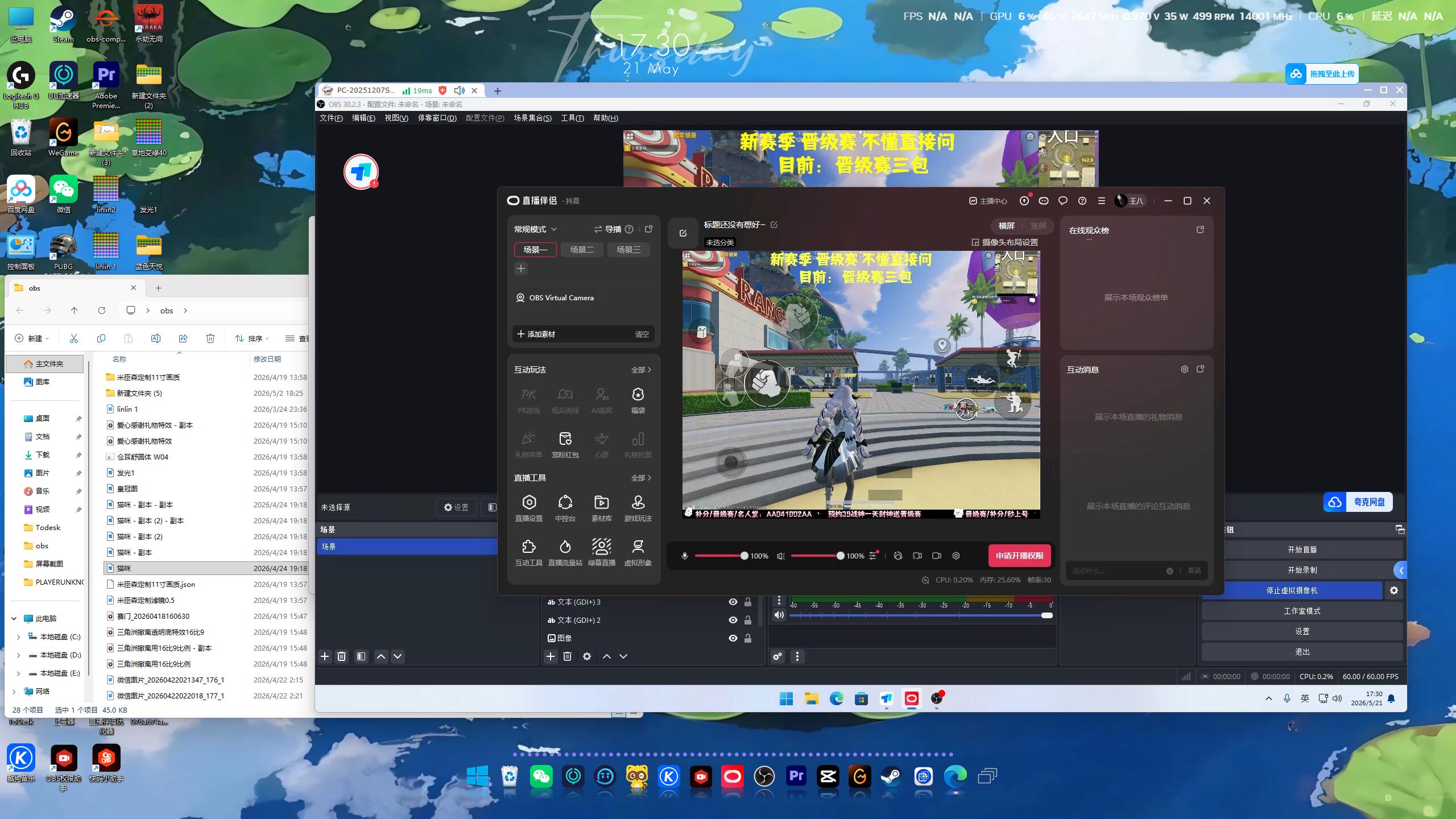Mute the microphone in 直播伴侣
This screenshot has width=1456, height=819.
pyautogui.click(x=685, y=556)
